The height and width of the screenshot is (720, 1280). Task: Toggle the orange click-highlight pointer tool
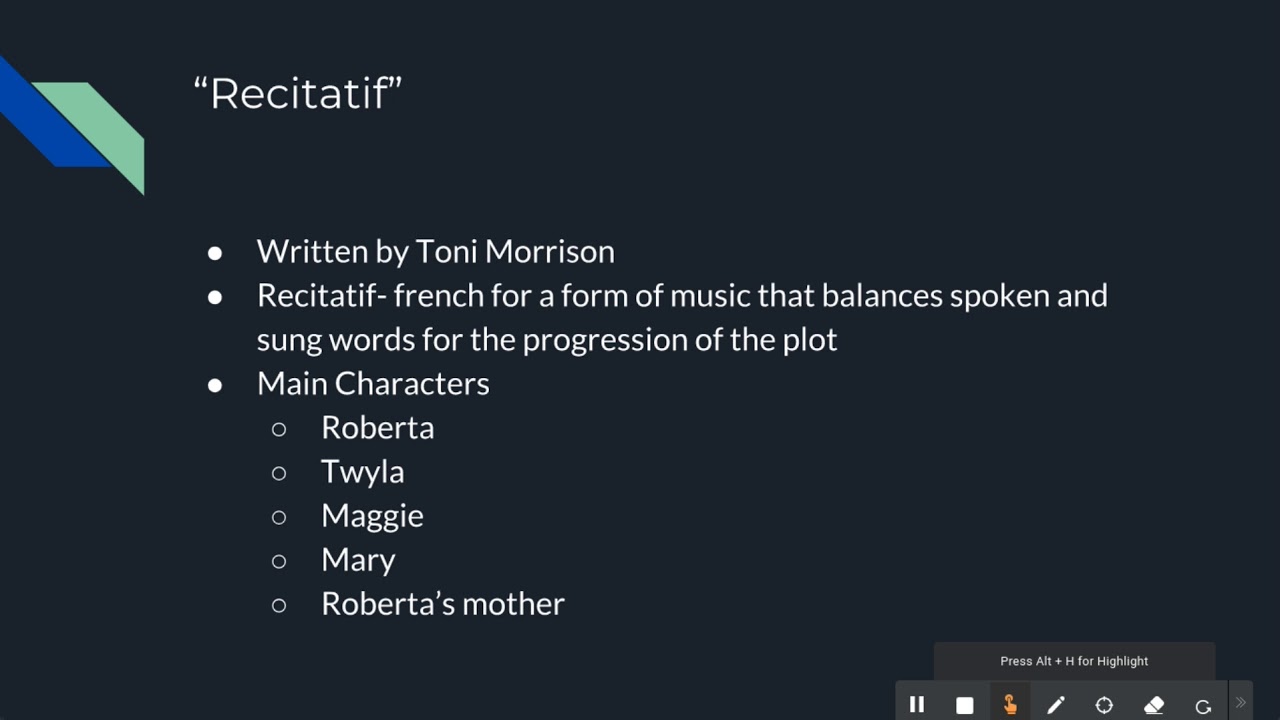(x=1010, y=705)
